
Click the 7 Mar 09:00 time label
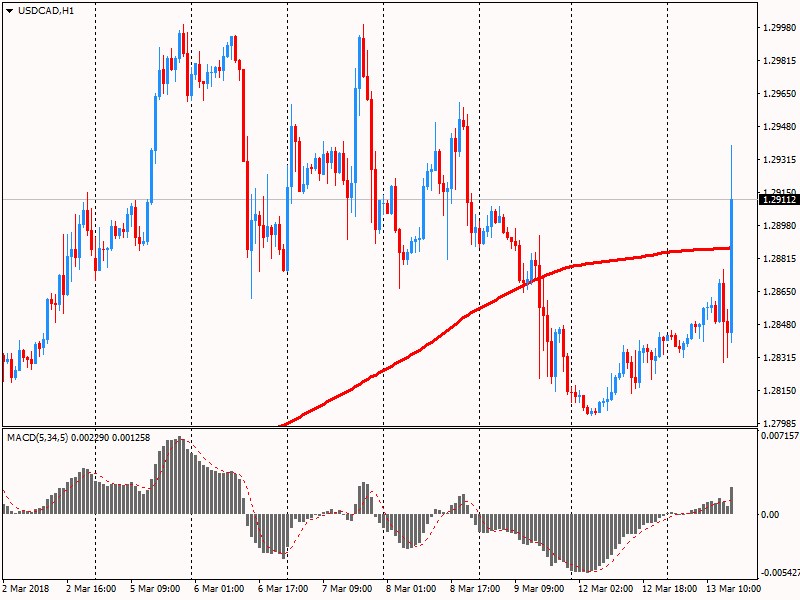click(347, 589)
